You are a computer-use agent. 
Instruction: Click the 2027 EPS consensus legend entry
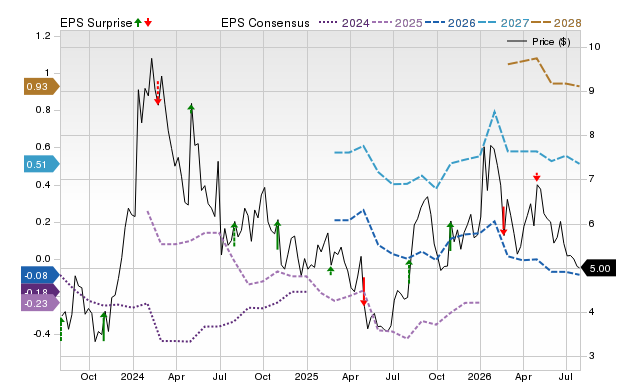[x=503, y=23]
